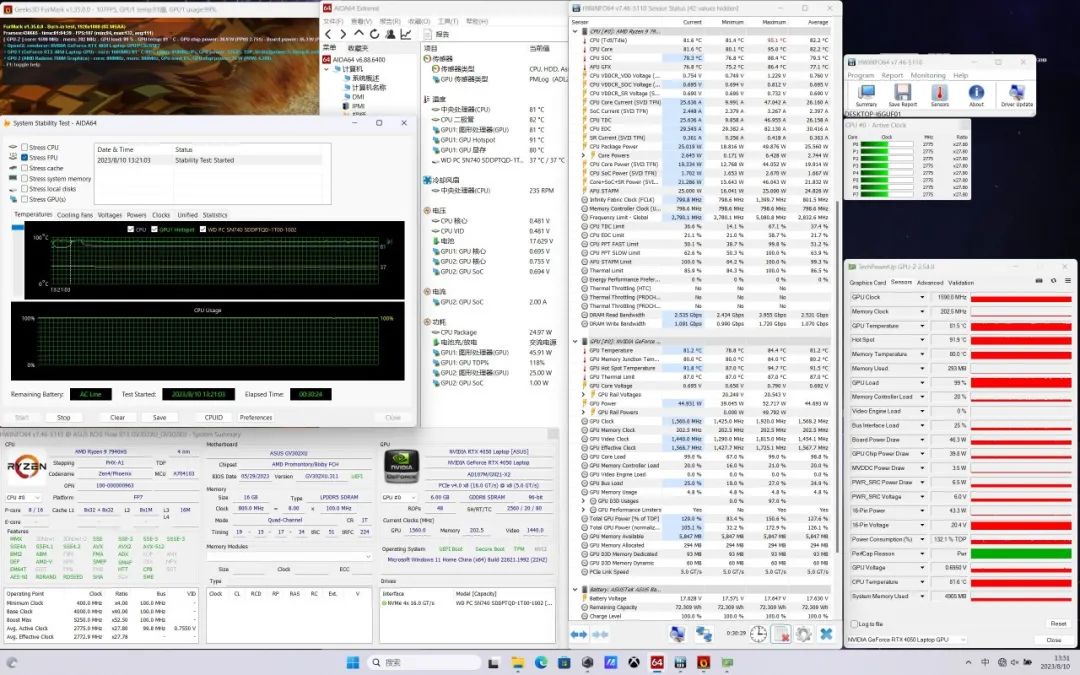Click the Preferences button
This screenshot has width=1080, height=675.
pyautogui.click(x=256, y=417)
